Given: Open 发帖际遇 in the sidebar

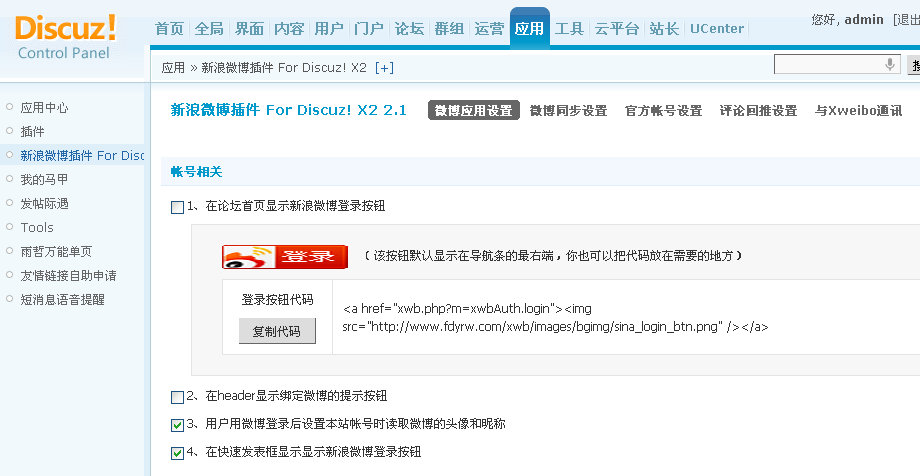Looking at the screenshot, I should click(x=45, y=204).
